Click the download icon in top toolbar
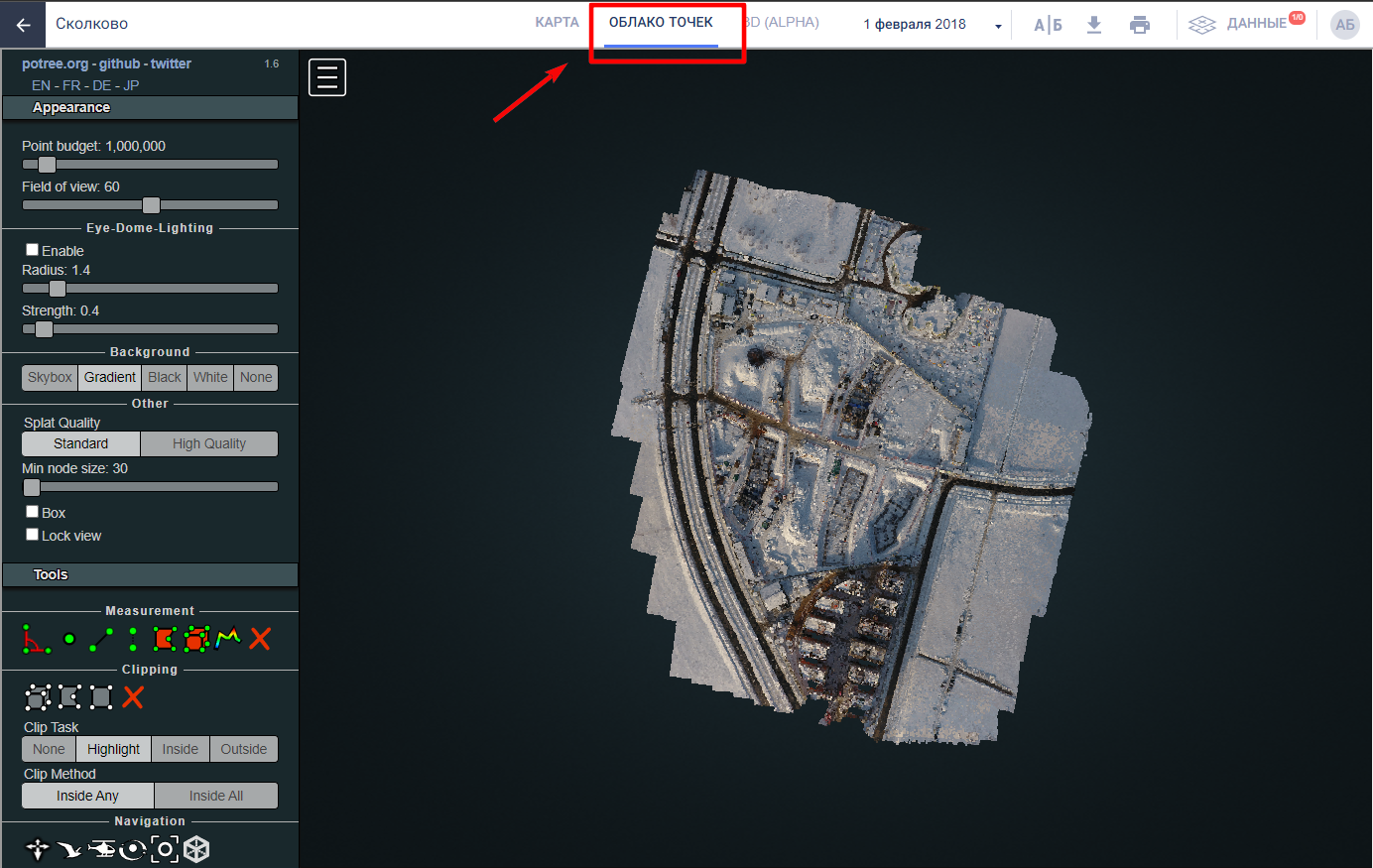The height and width of the screenshot is (868, 1373). 1094,25
